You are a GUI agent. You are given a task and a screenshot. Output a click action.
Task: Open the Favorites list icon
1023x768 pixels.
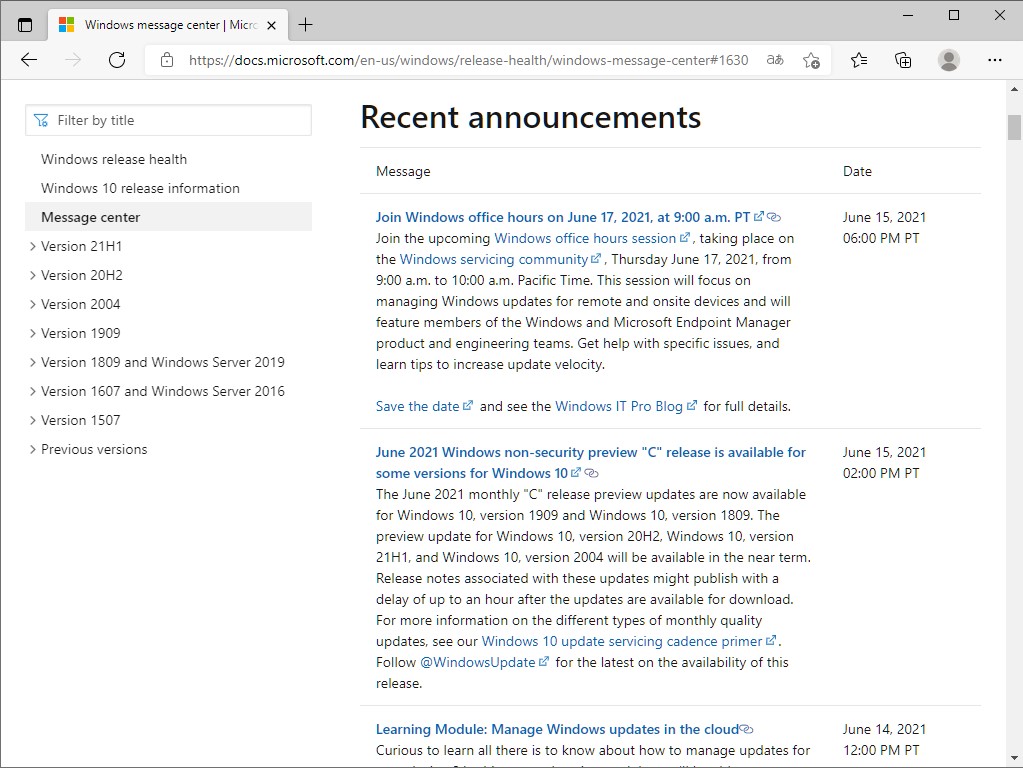858,60
